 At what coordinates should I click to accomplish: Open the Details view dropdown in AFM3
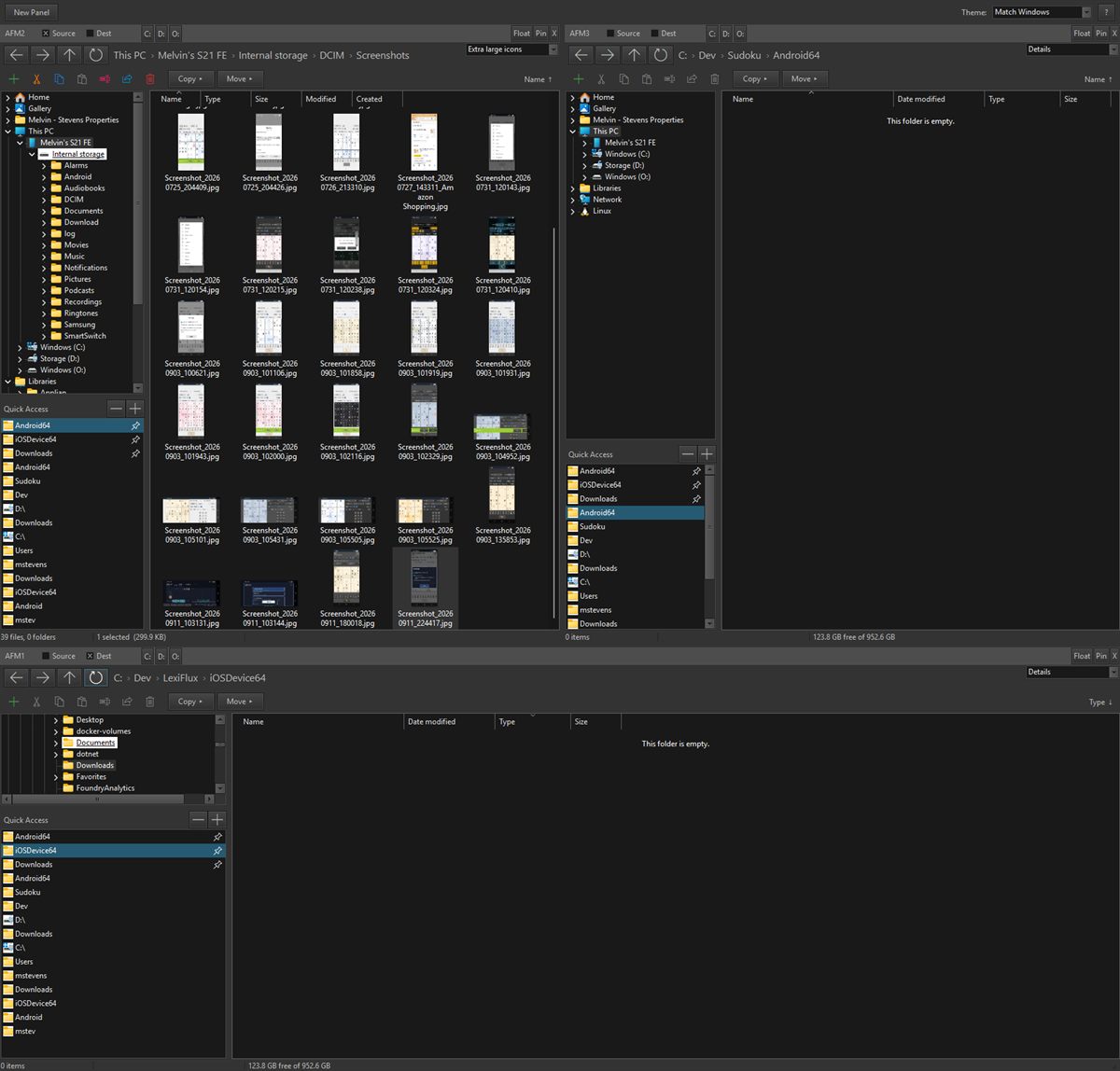pos(1071,49)
